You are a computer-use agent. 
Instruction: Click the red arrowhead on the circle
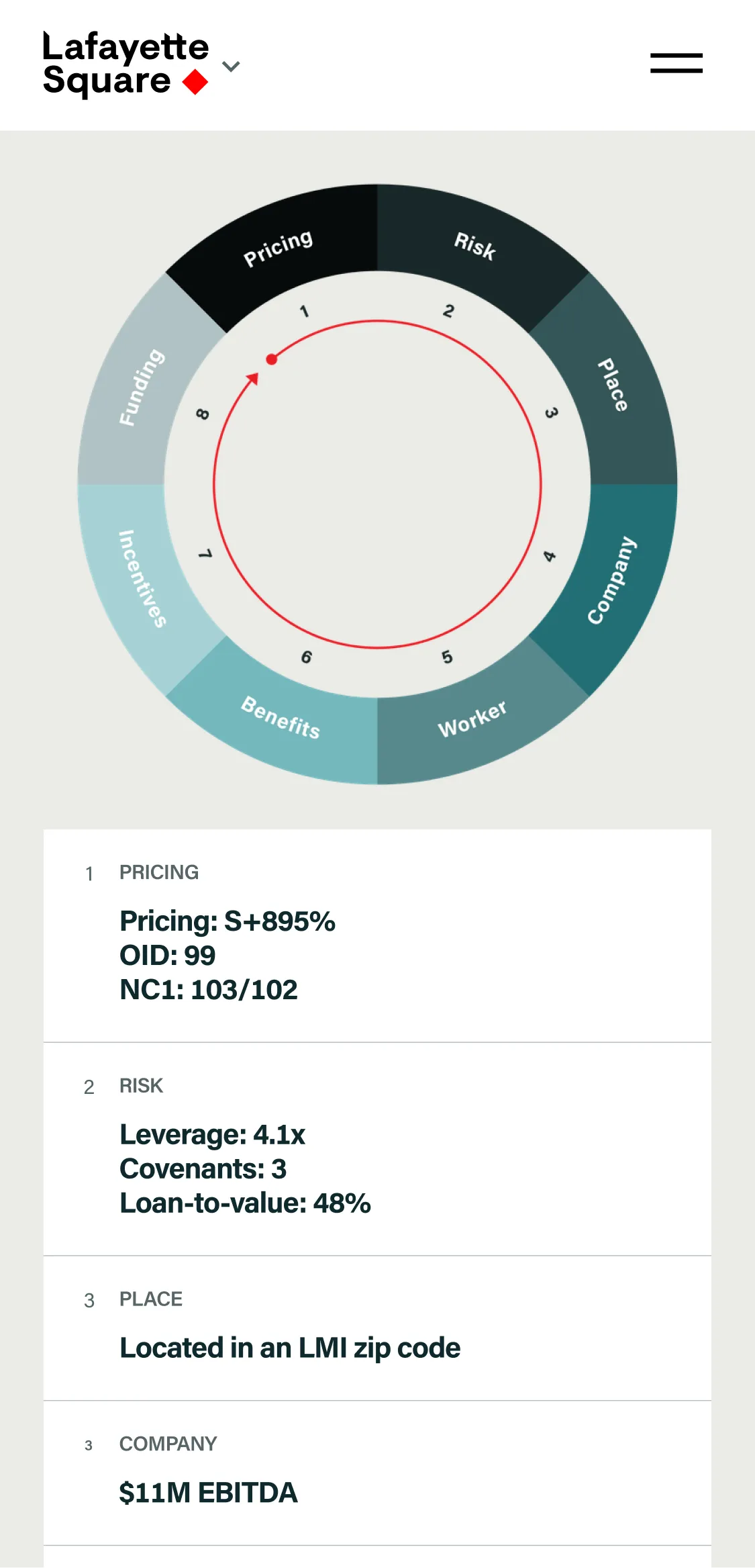coord(252,379)
